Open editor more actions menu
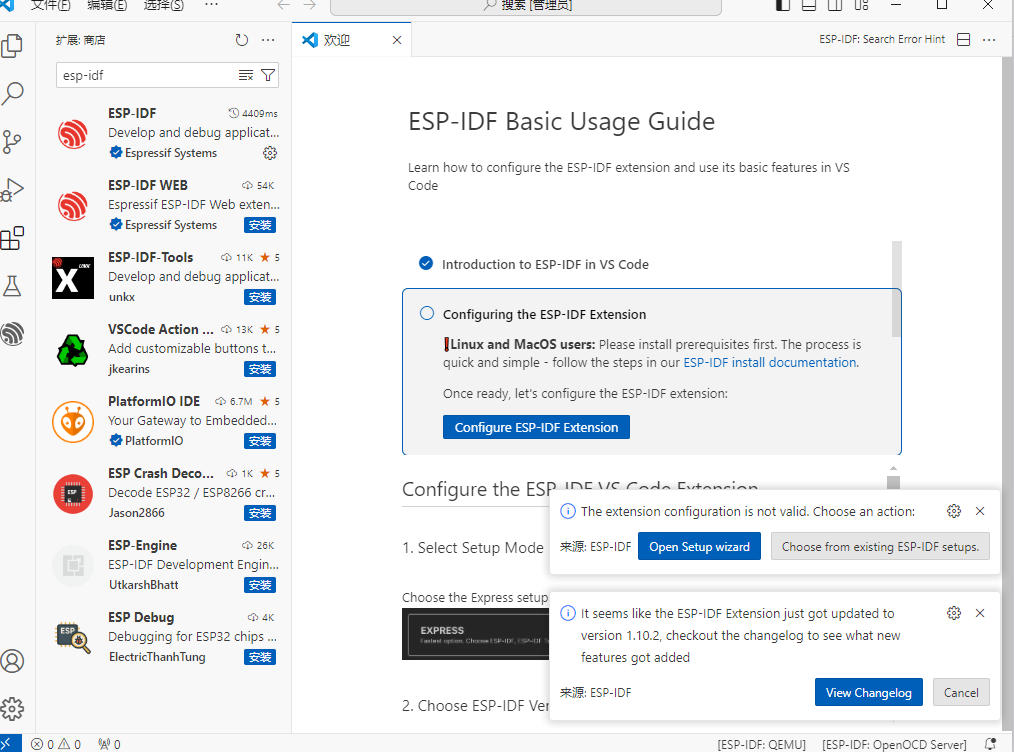The height and width of the screenshot is (752, 1014). tap(989, 39)
